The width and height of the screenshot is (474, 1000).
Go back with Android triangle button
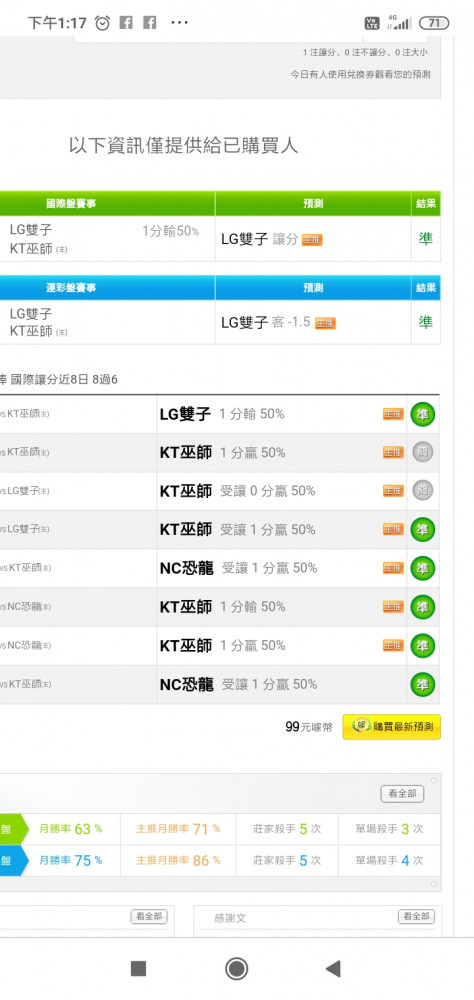coord(333,969)
